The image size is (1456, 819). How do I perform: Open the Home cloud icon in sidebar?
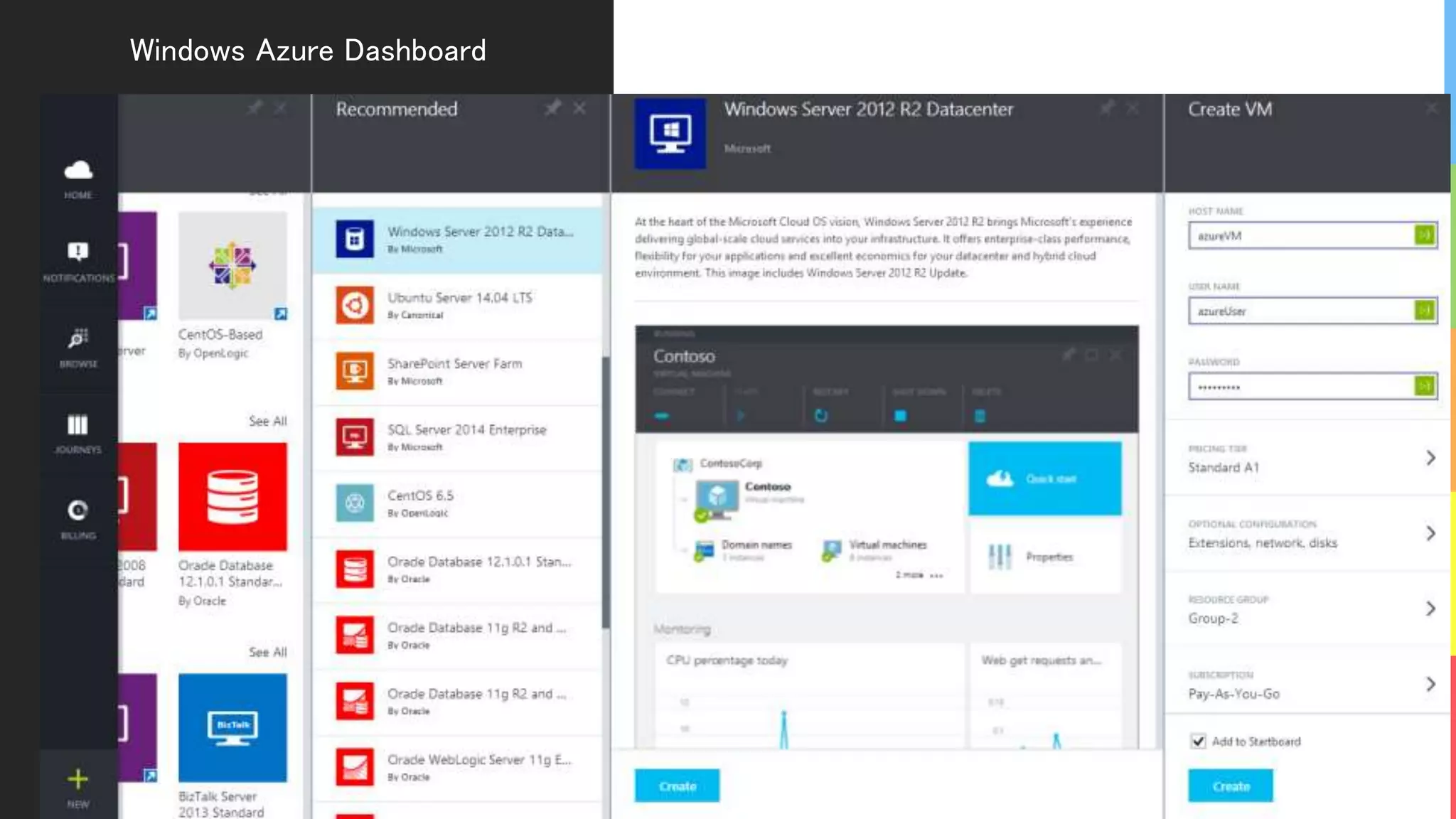78,171
